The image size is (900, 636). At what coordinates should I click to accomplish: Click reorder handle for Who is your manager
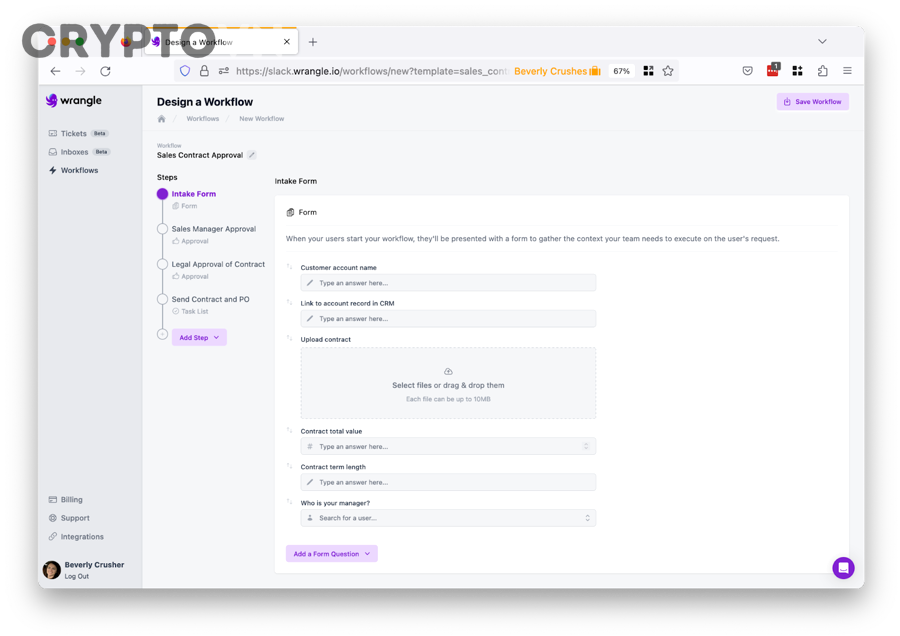(x=289, y=502)
